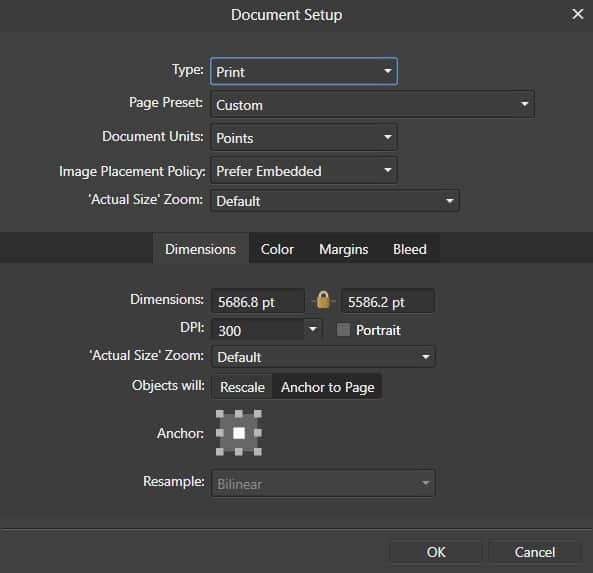Switch to the Color tab
This screenshot has width=593, height=573.
point(277,249)
